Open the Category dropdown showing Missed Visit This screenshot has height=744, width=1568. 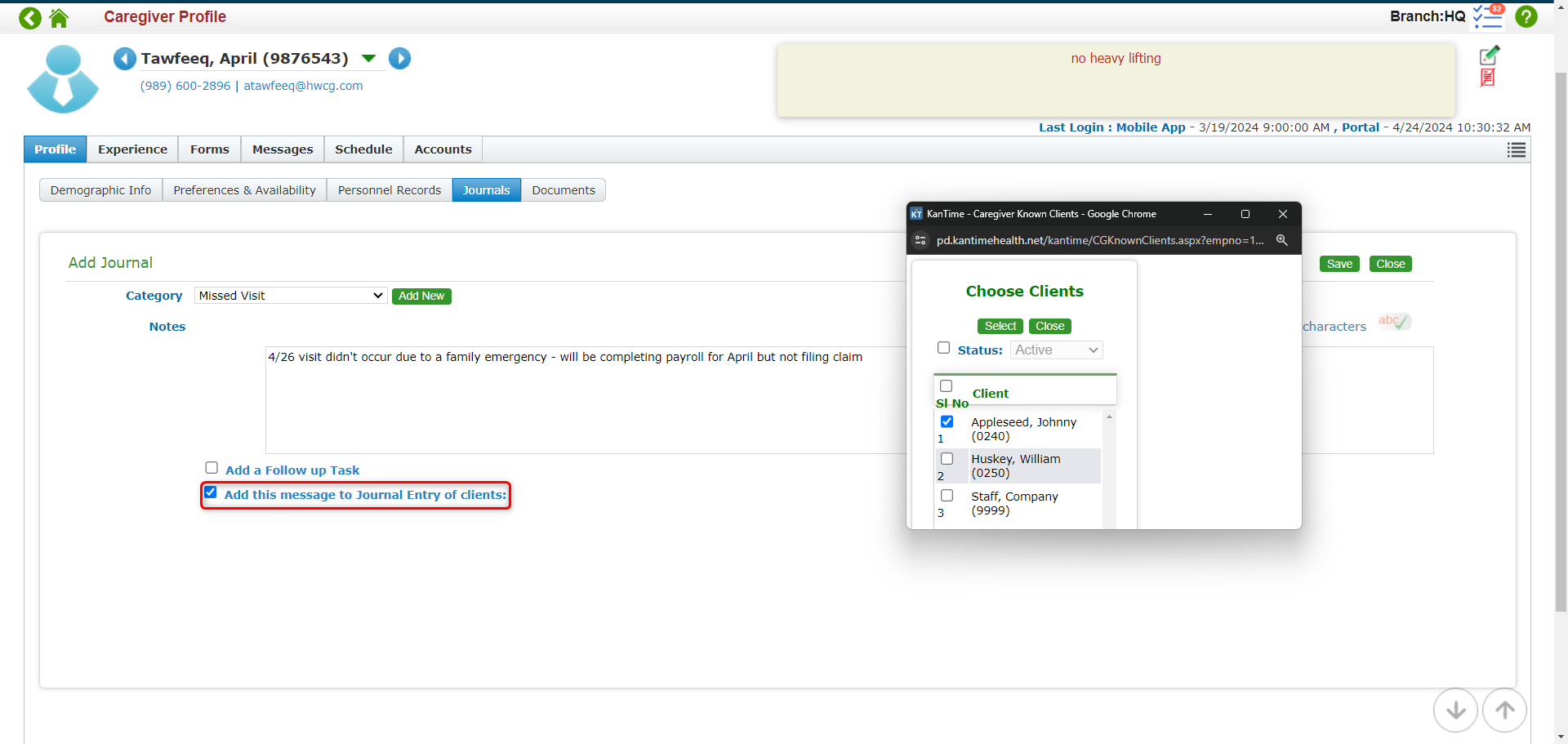tap(290, 296)
